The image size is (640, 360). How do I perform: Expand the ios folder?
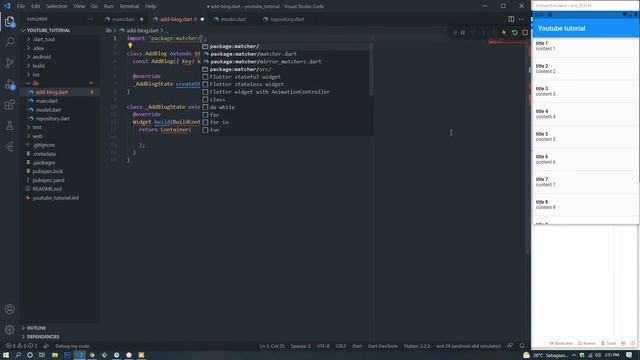click(x=36, y=75)
